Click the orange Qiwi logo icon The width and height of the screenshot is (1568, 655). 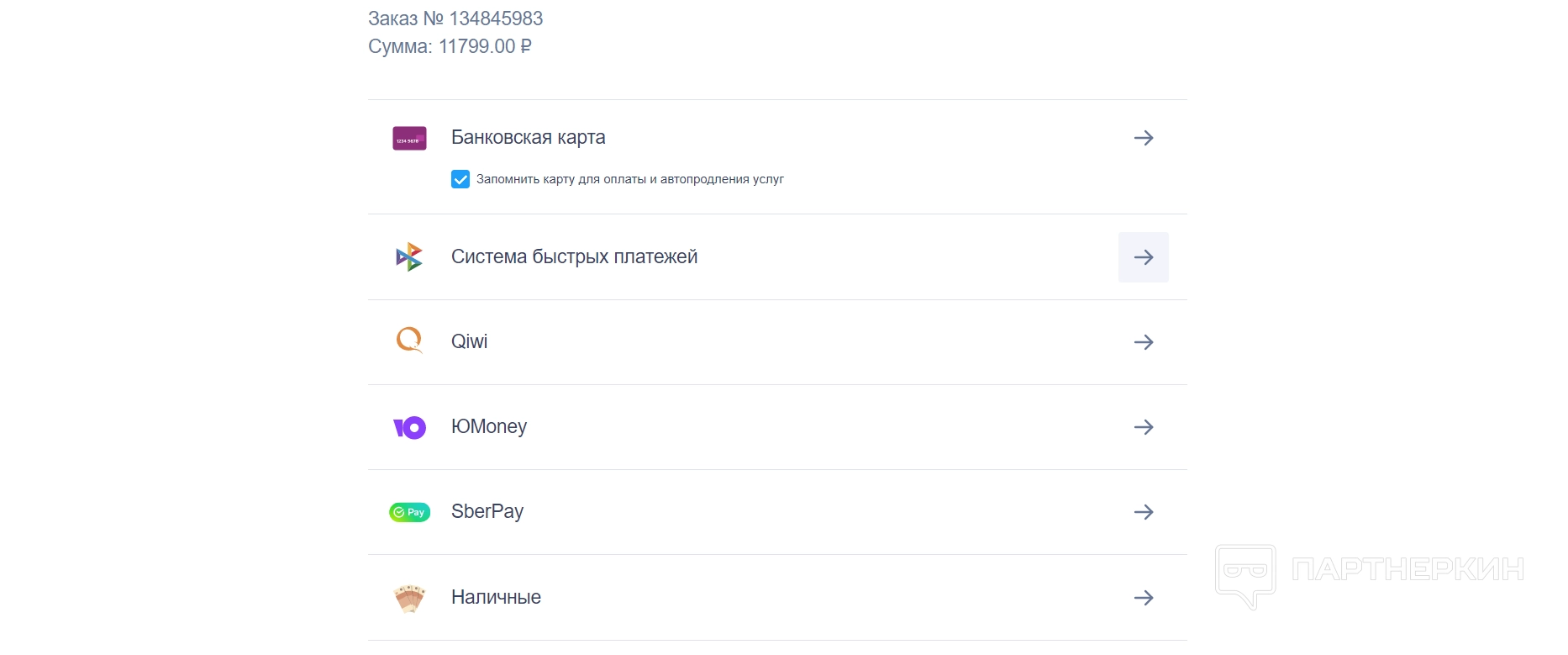409,341
